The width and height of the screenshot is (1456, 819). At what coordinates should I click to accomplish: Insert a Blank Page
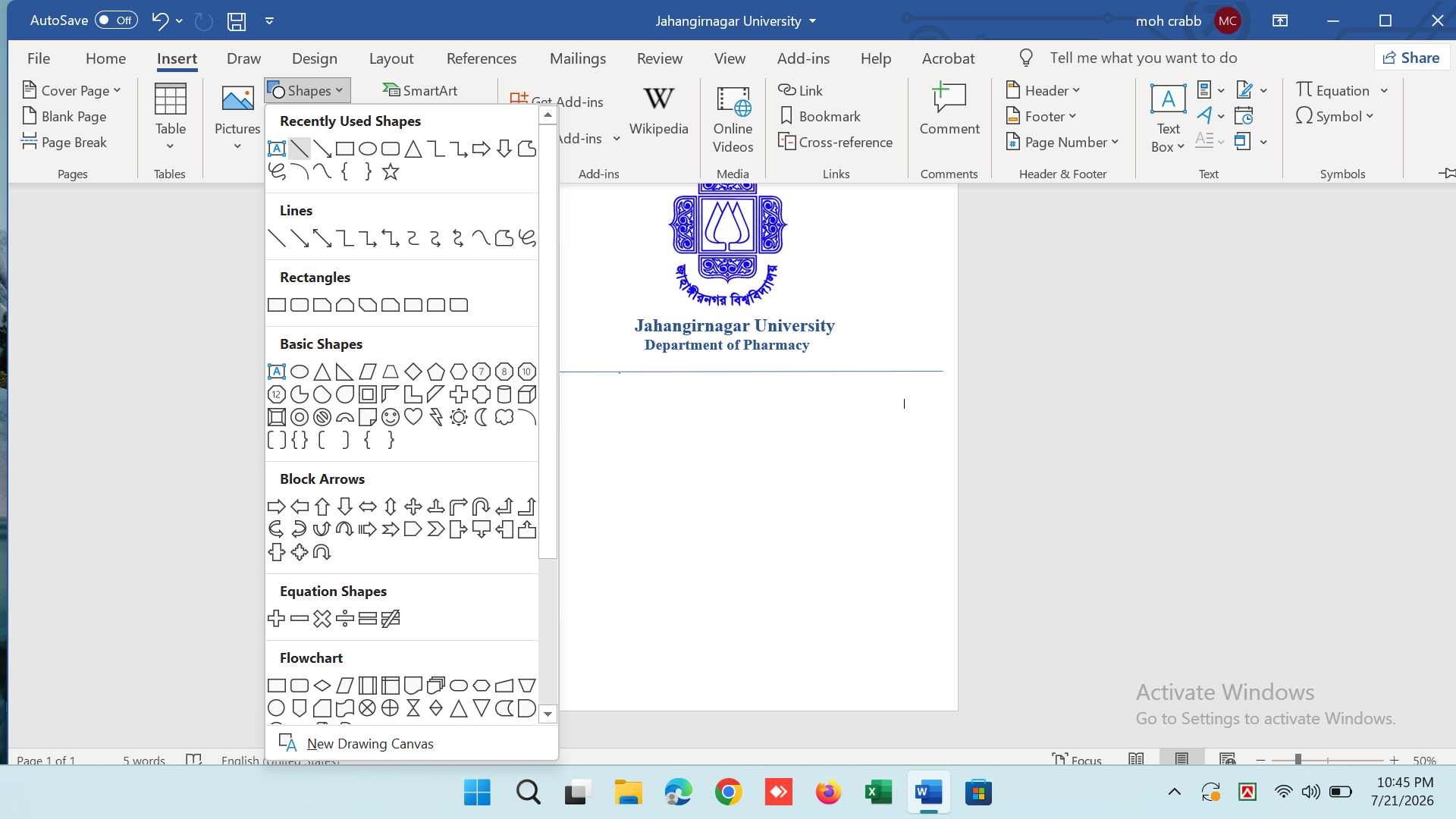(x=64, y=116)
